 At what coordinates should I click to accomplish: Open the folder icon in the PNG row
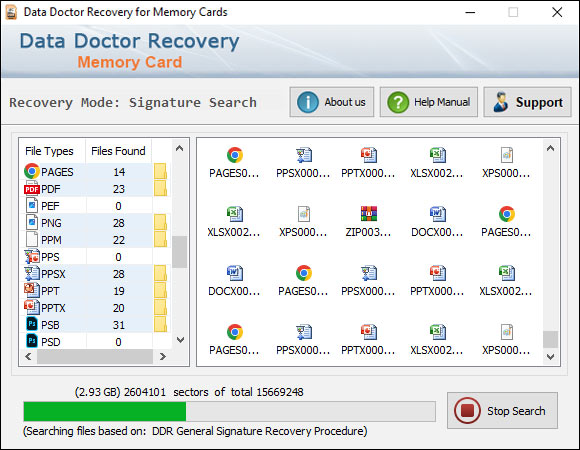[x=160, y=223]
